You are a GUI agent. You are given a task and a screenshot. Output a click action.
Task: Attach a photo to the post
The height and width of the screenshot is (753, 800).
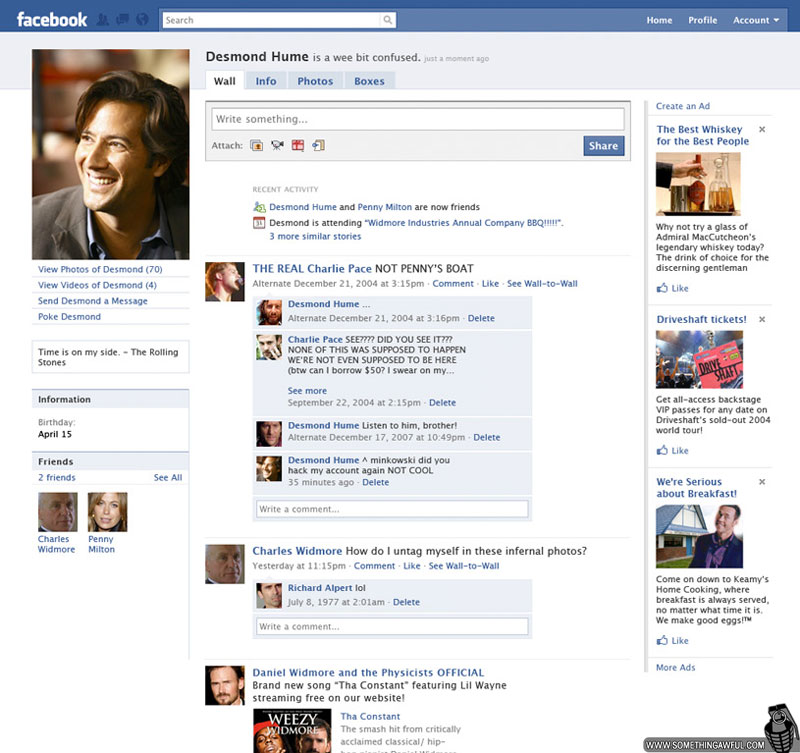tap(257, 145)
